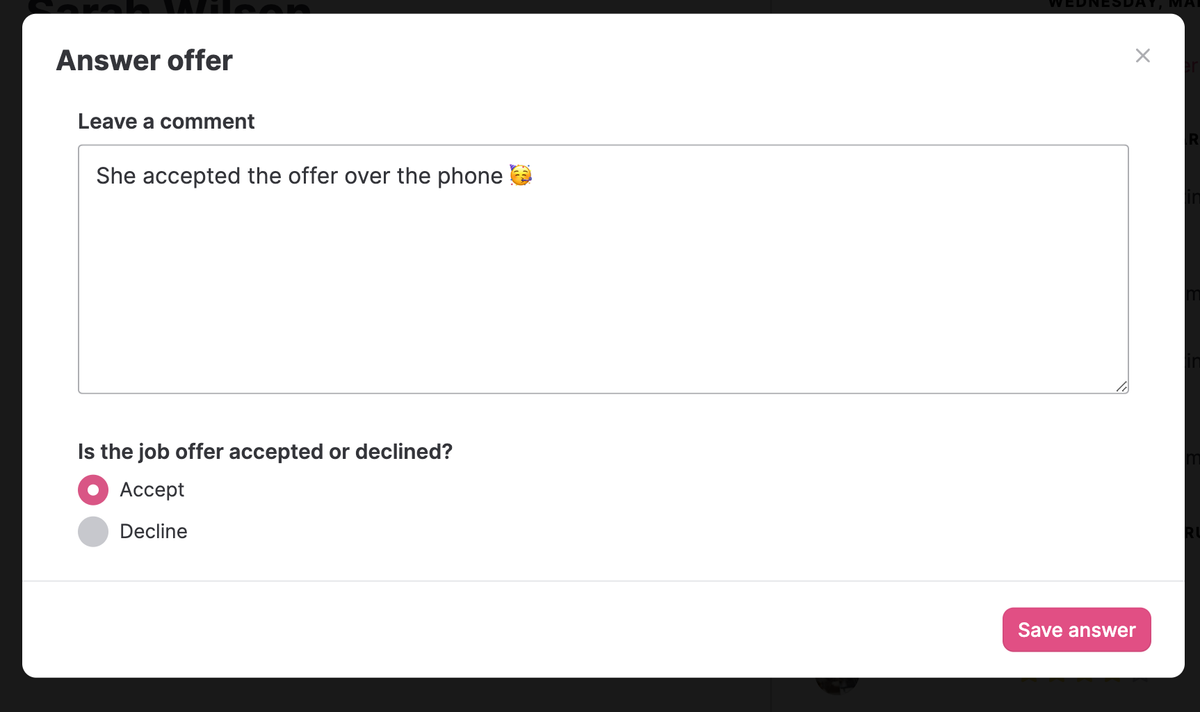The width and height of the screenshot is (1200, 712).
Task: Select the Decline radio button
Action: click(93, 532)
